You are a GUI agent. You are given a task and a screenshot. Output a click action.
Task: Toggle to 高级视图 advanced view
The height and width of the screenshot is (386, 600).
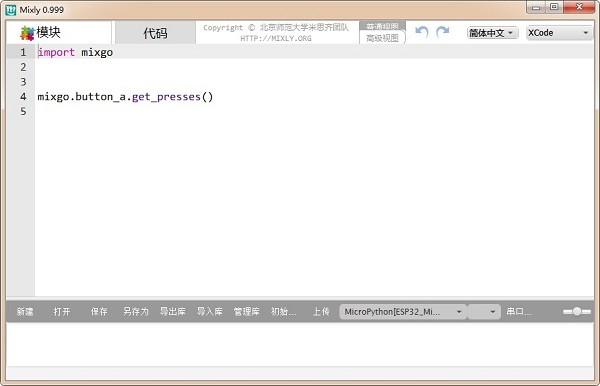pos(382,38)
